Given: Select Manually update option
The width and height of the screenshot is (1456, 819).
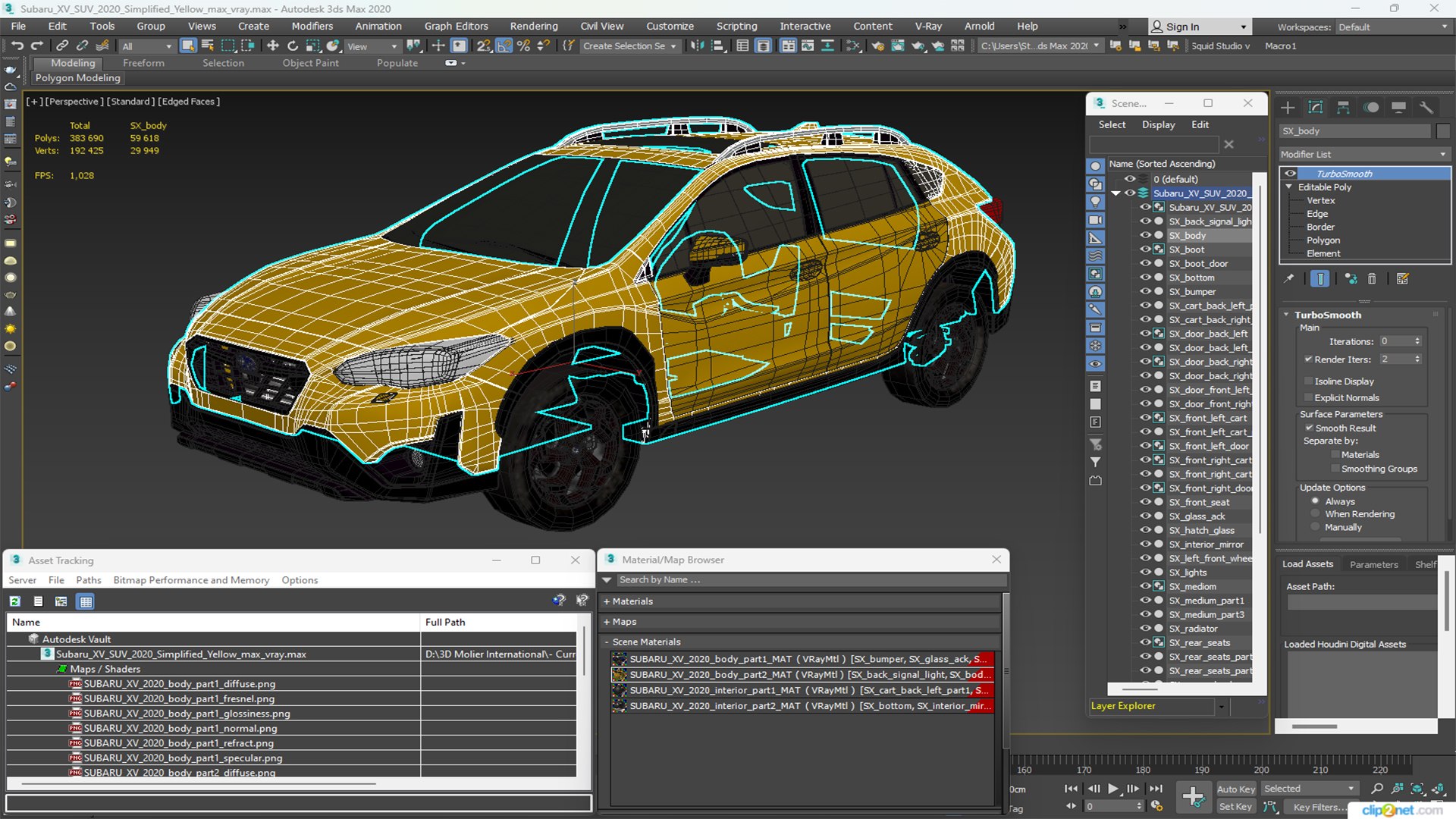Looking at the screenshot, I should pyautogui.click(x=1316, y=528).
